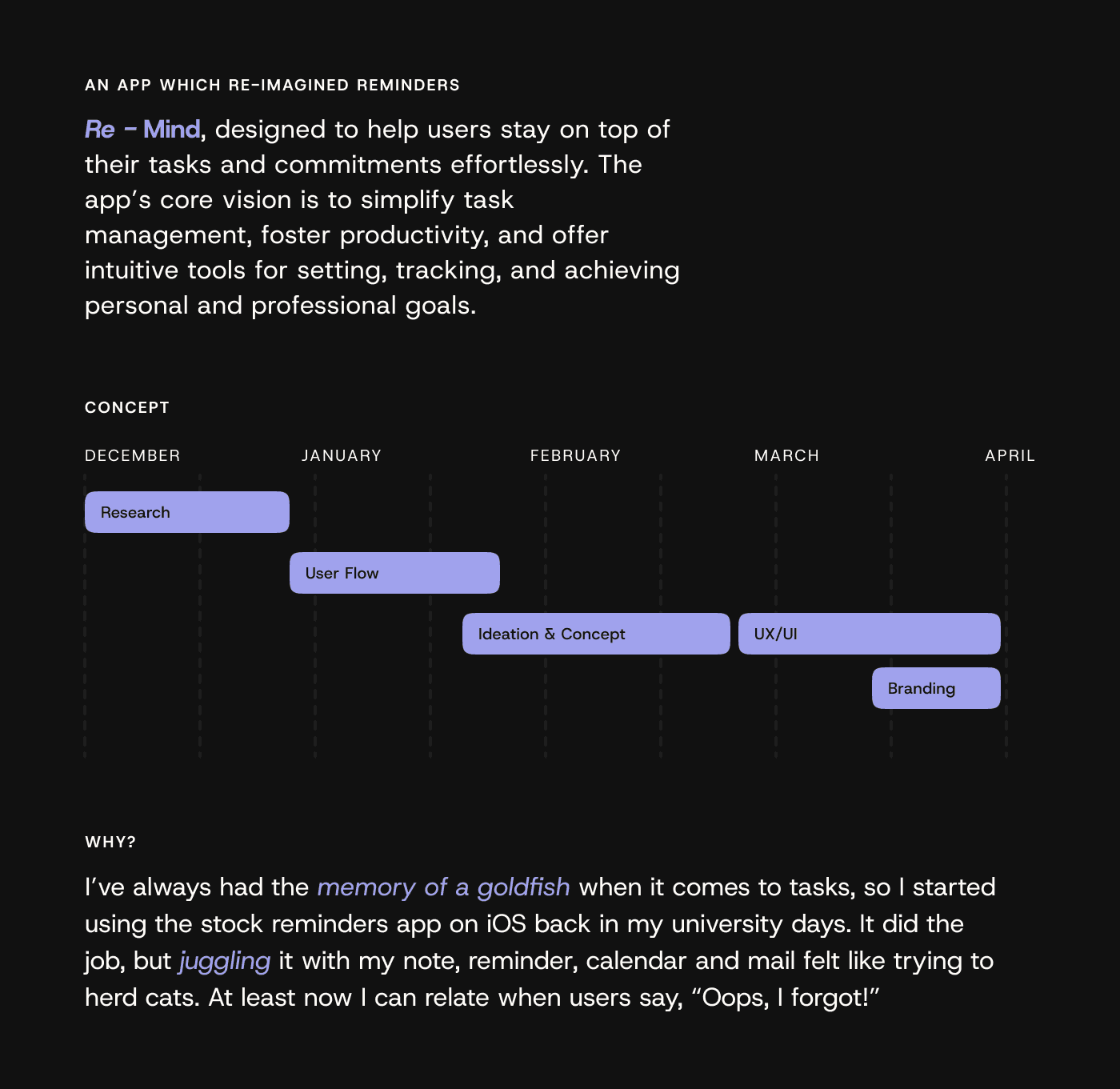Click the paragraph line 'personal and professional goals.'
Image resolution: width=1120 pixels, height=1089 pixels.
pyautogui.click(x=281, y=306)
